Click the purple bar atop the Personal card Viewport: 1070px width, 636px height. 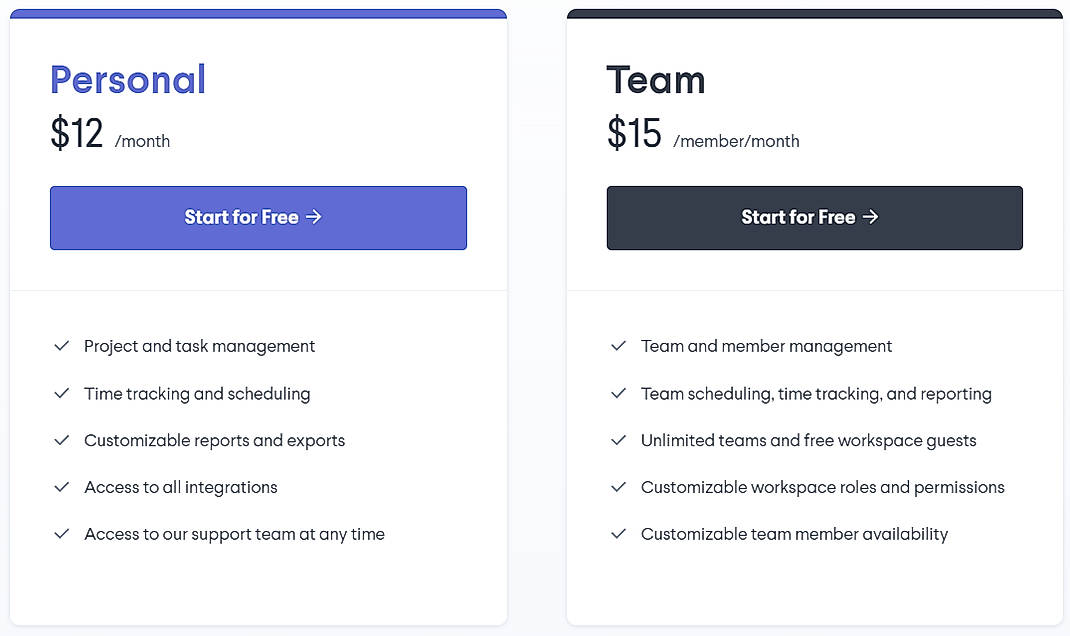point(258,13)
